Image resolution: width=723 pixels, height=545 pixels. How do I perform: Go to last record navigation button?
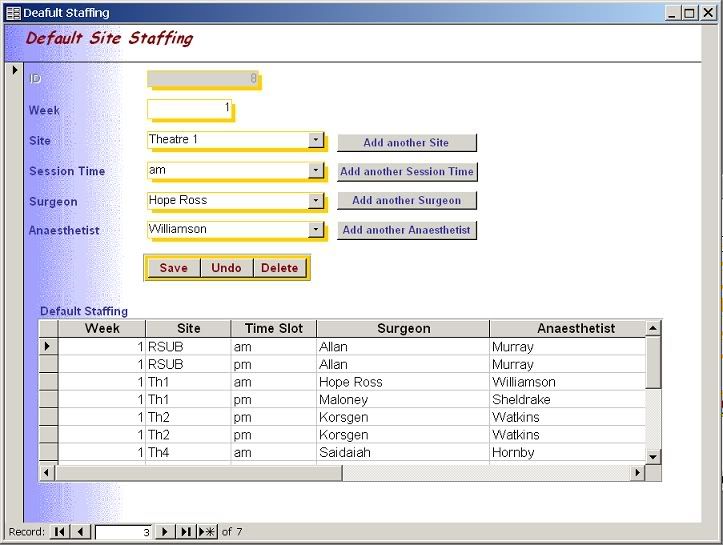point(186,532)
